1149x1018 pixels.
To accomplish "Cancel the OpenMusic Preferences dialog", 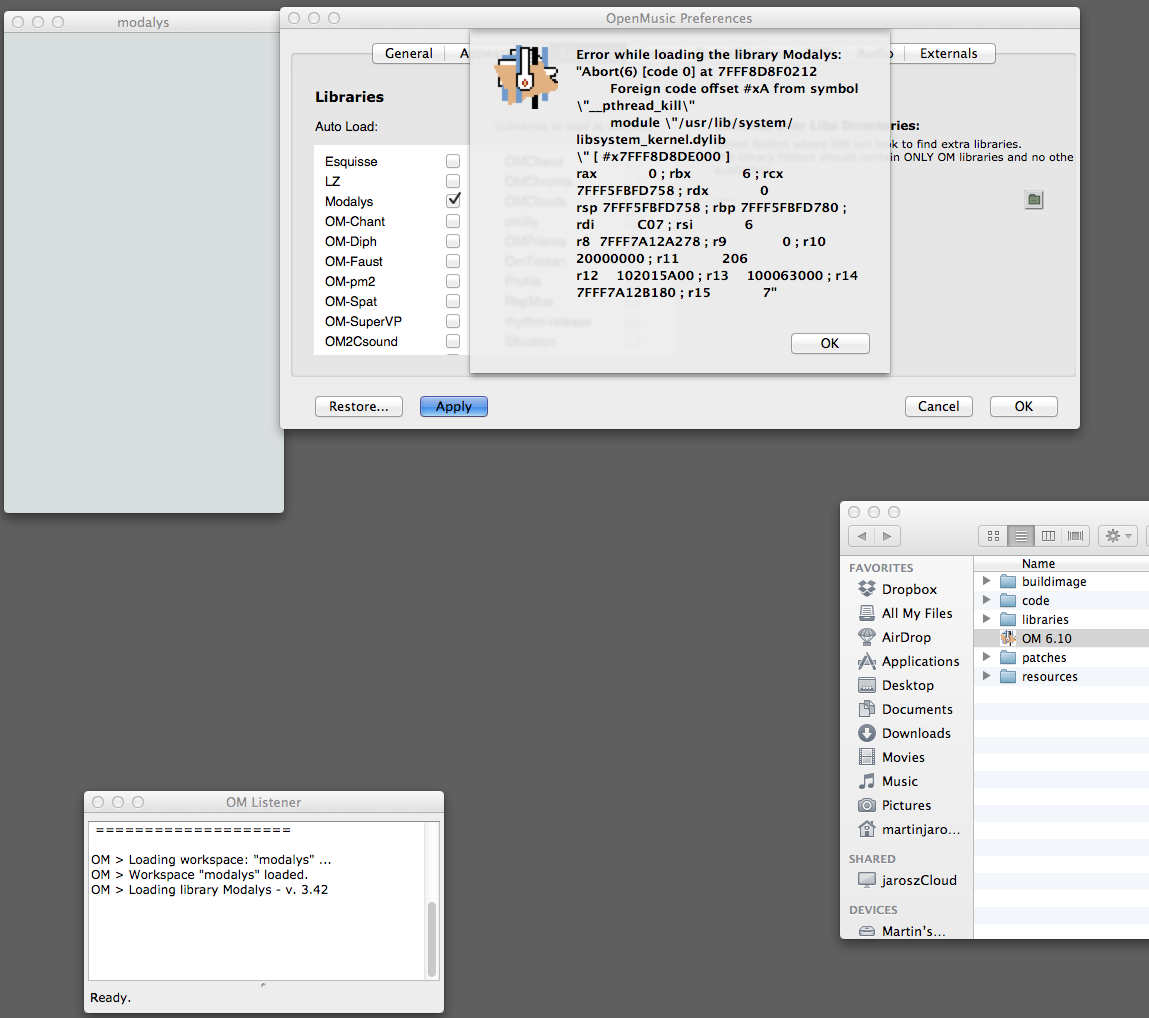I will point(938,406).
